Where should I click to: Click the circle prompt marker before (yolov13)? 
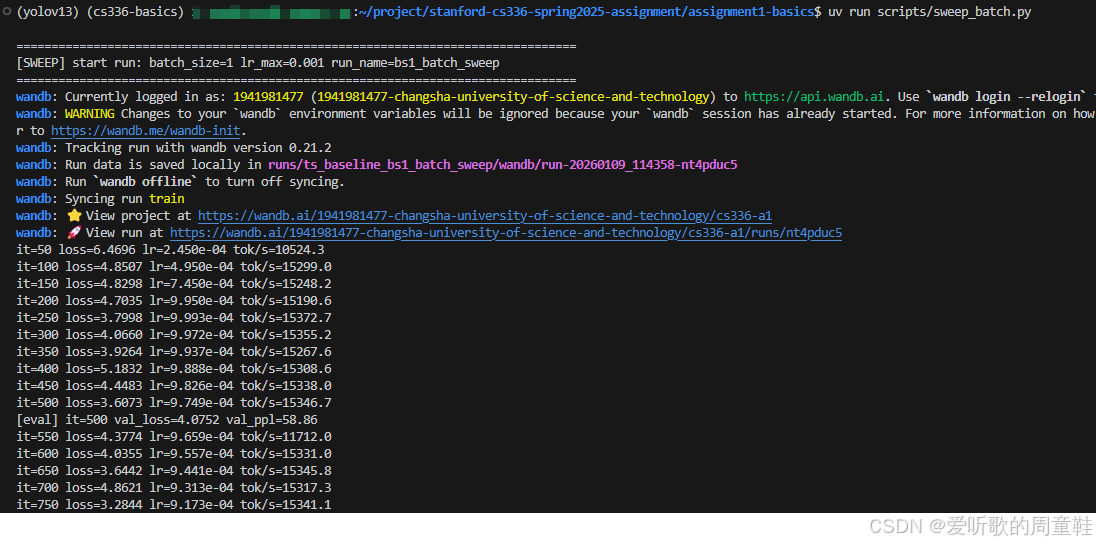click(6, 12)
